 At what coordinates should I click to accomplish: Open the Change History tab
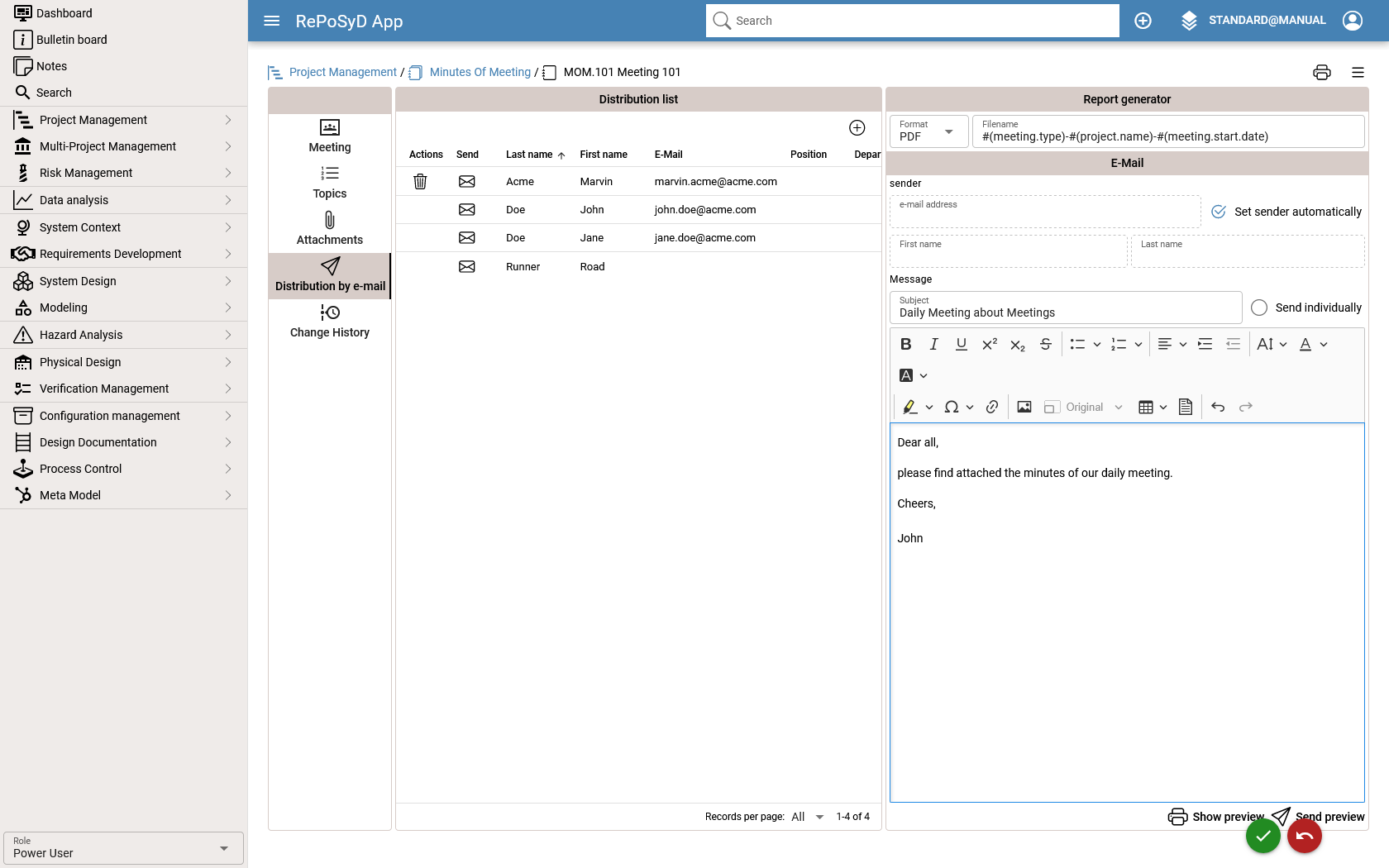pyautogui.click(x=330, y=322)
